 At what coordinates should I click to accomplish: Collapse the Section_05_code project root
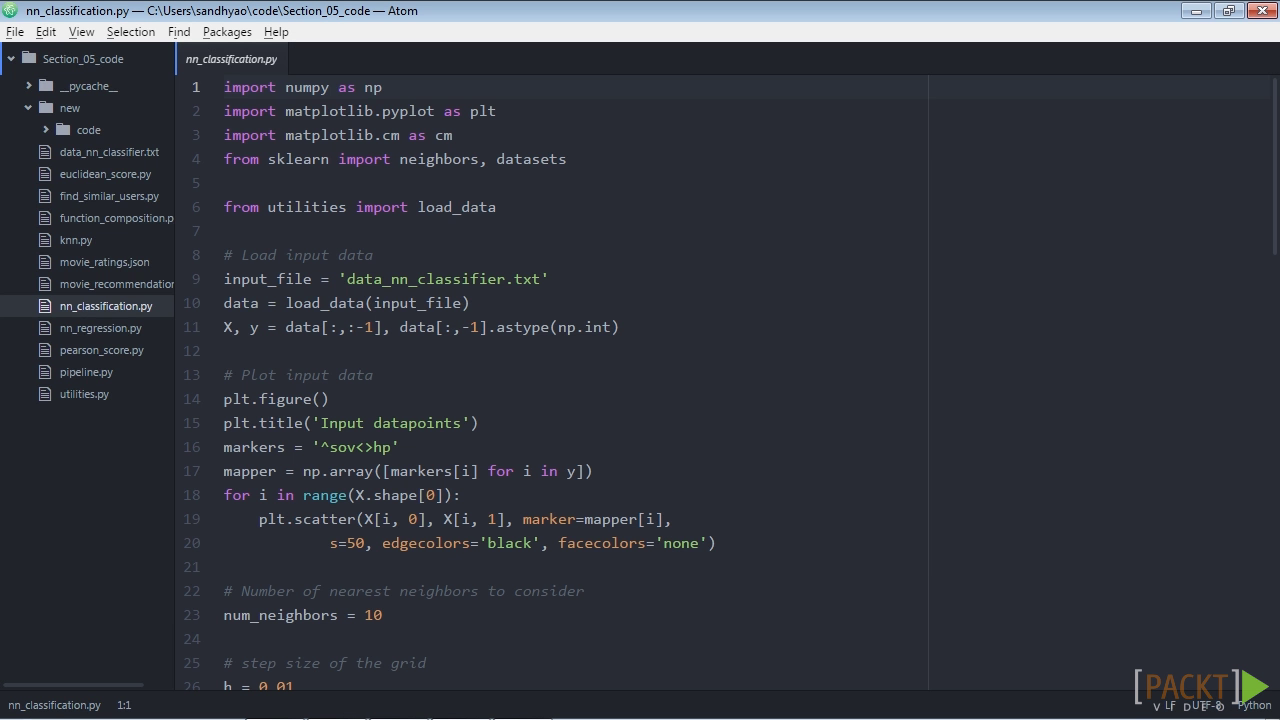tap(12, 58)
